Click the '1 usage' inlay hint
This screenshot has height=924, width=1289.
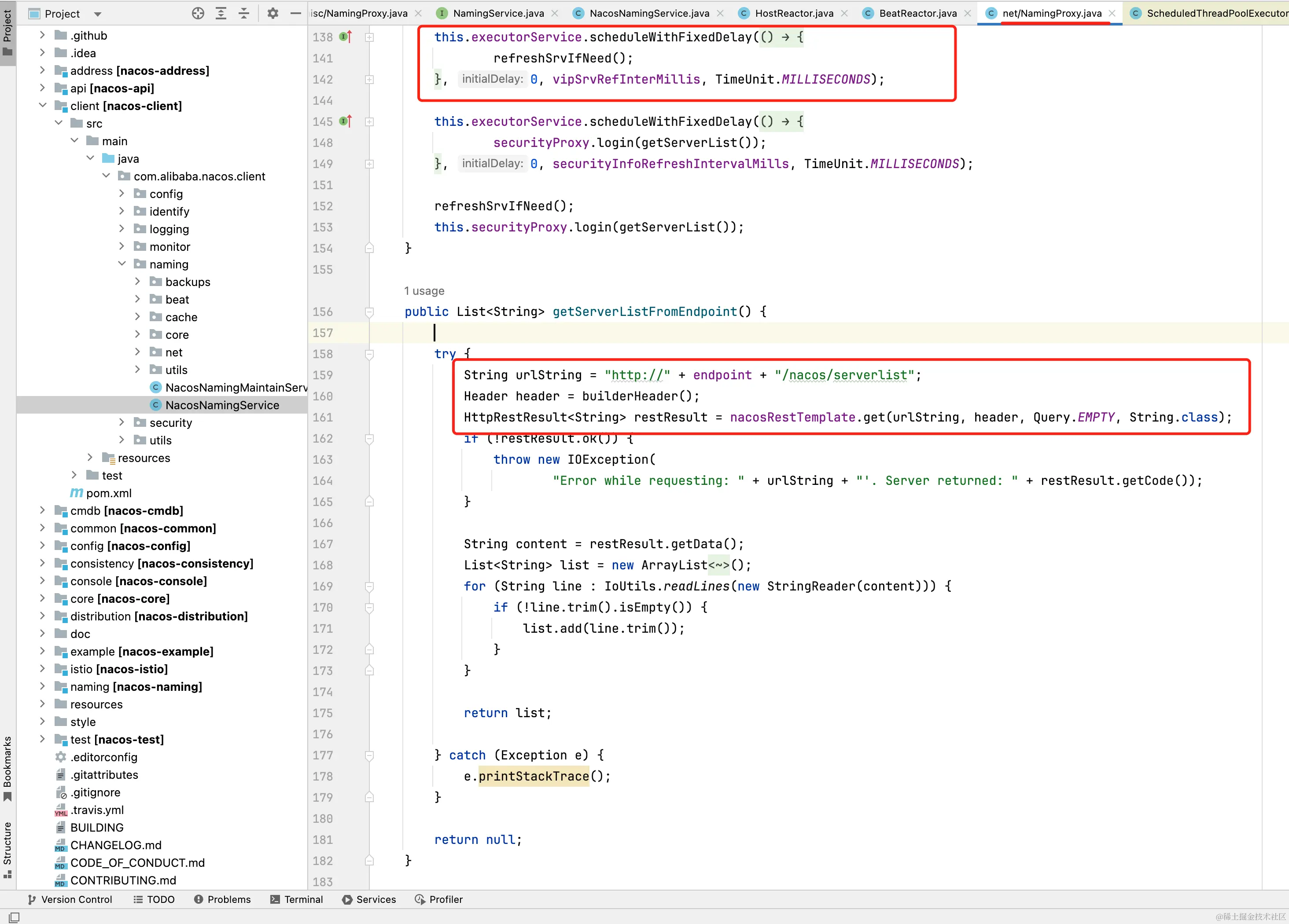424,291
